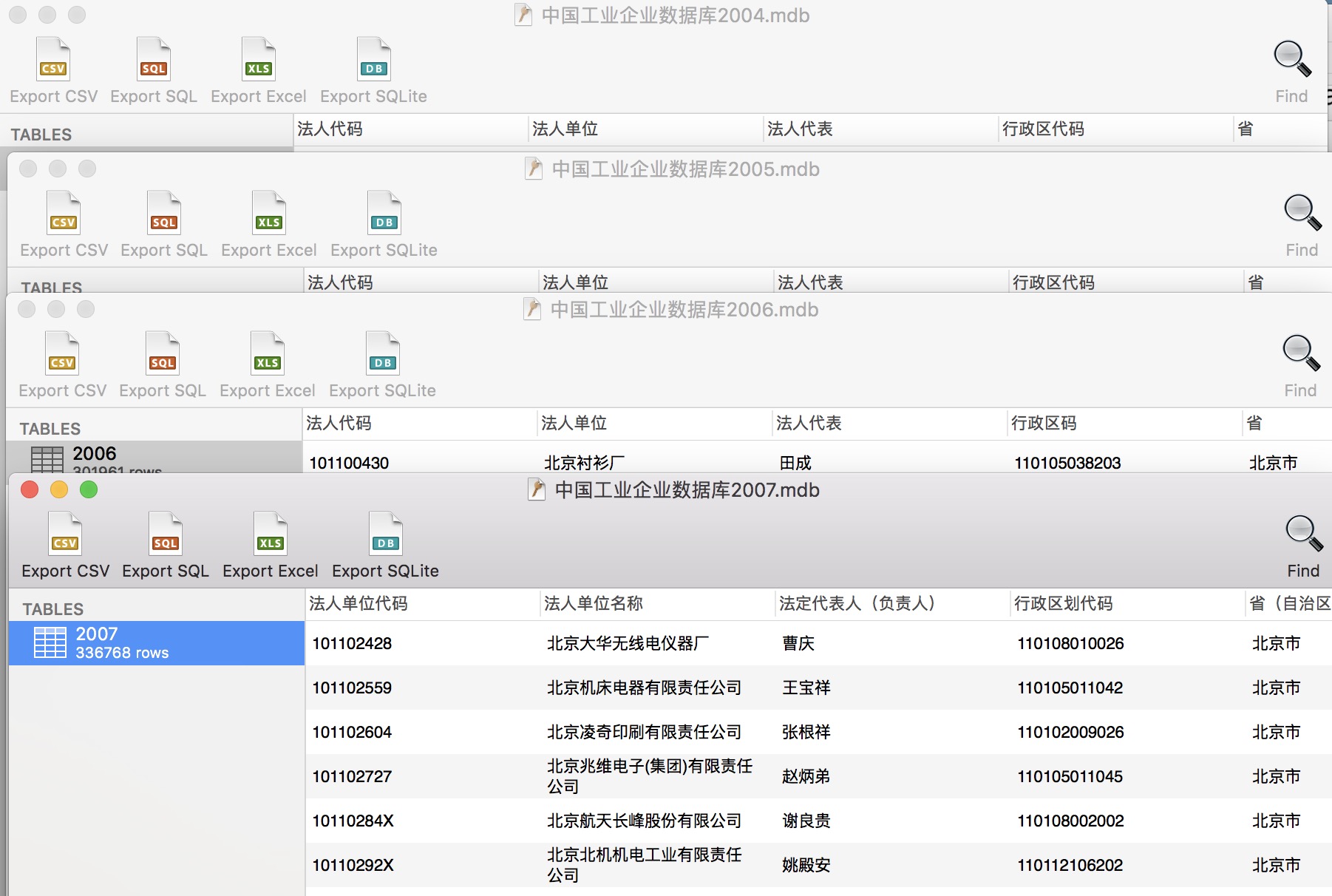
Task: Select the 2007 table with 336768 rows
Action: pyautogui.click(x=157, y=642)
